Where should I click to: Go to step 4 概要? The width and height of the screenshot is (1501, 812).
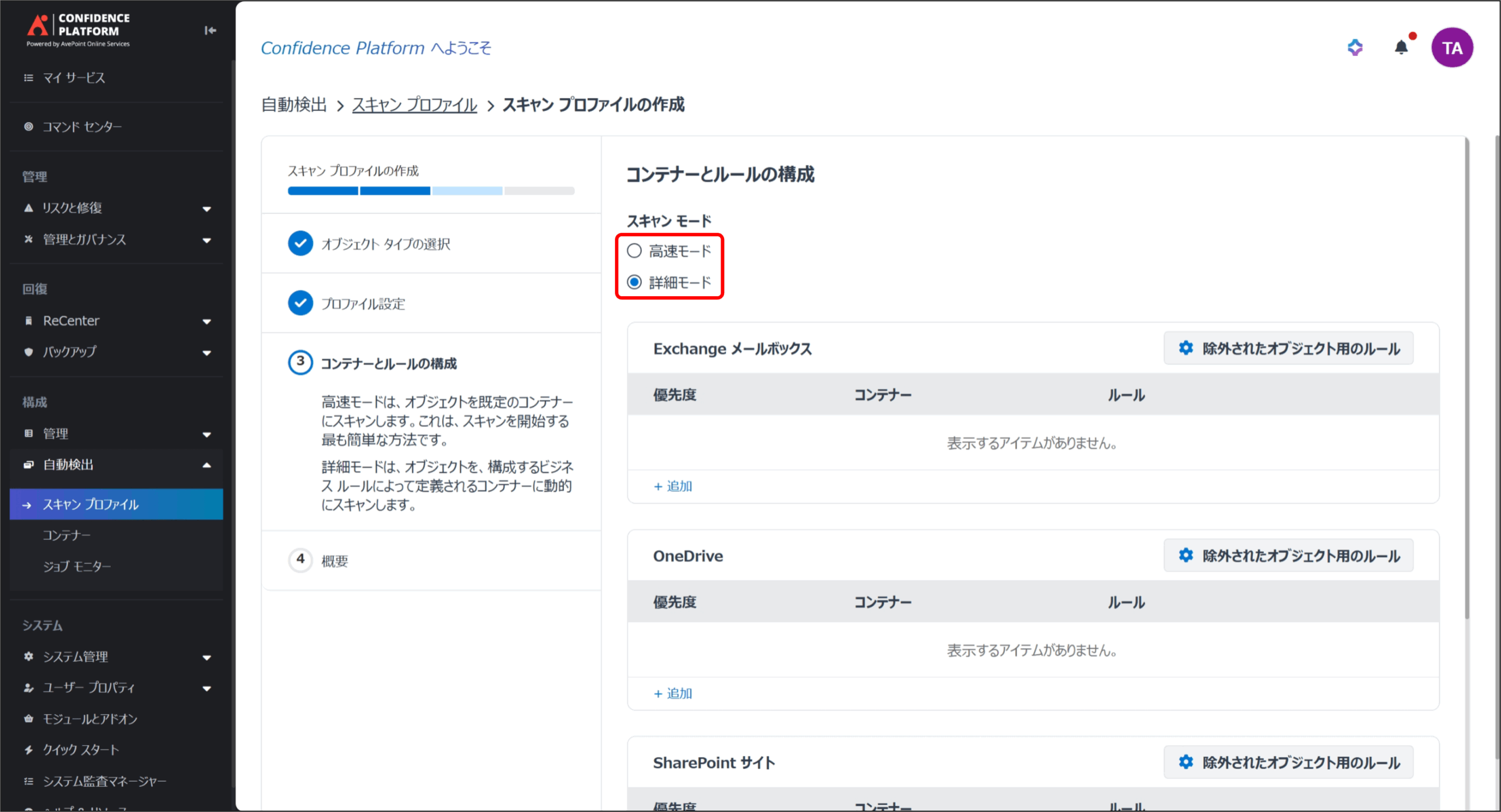[x=334, y=561]
